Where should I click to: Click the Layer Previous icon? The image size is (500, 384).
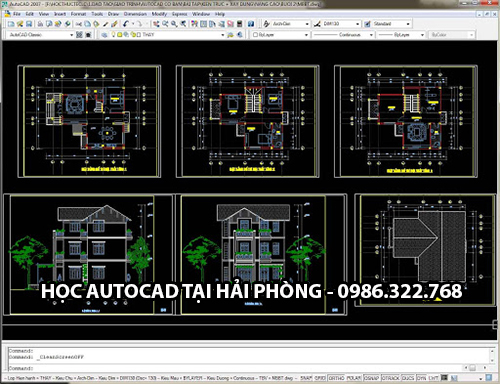click(x=239, y=35)
